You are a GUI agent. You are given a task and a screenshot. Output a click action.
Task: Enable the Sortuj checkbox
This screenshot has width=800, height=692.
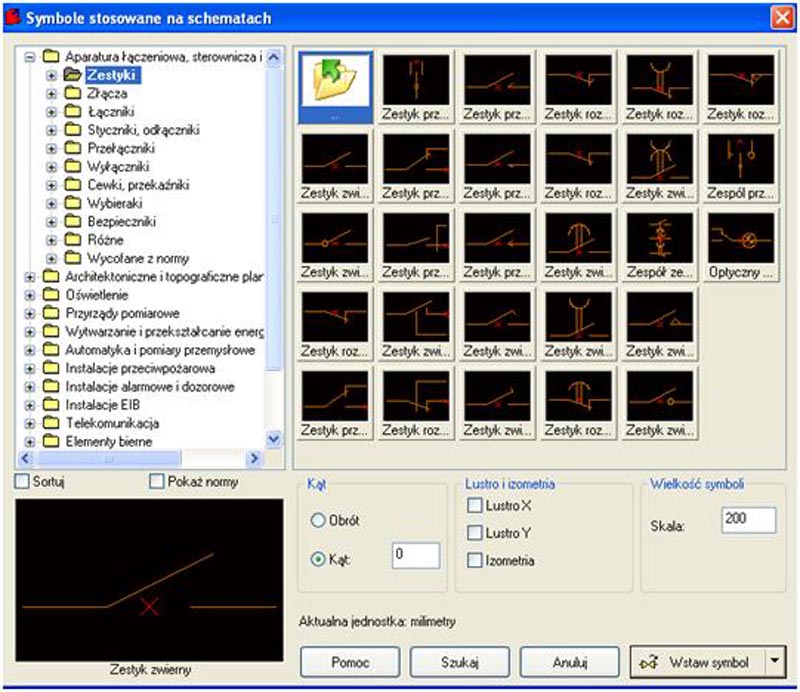point(22,481)
